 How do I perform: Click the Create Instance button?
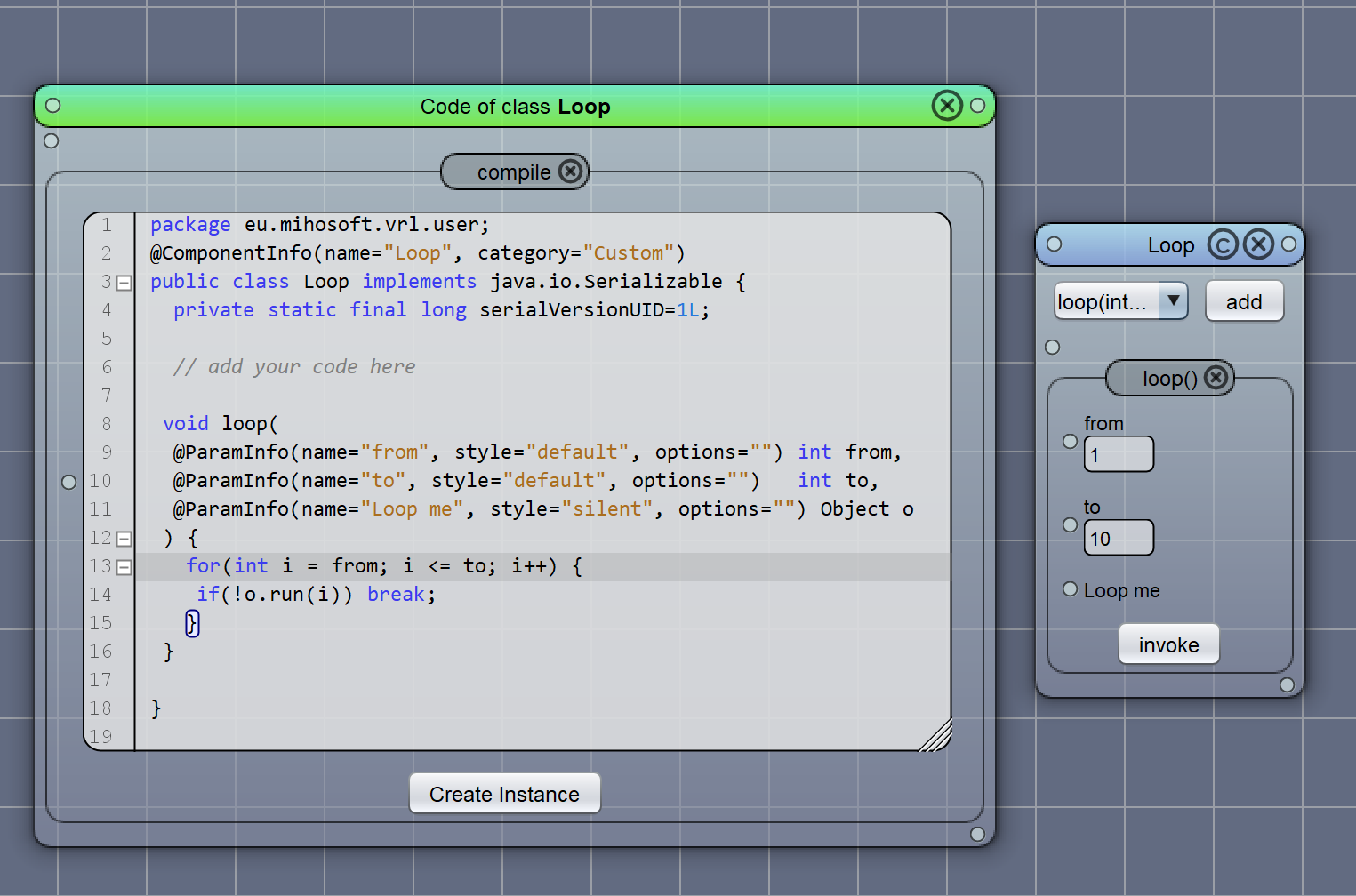(504, 794)
